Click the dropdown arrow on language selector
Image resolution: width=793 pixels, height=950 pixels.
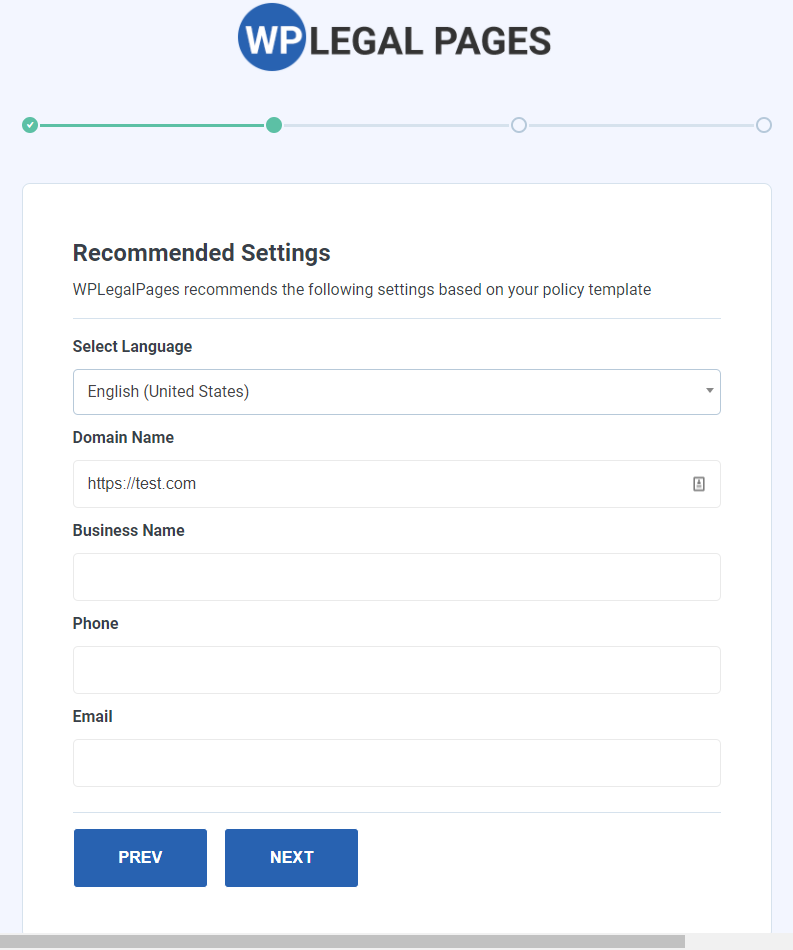click(x=708, y=392)
